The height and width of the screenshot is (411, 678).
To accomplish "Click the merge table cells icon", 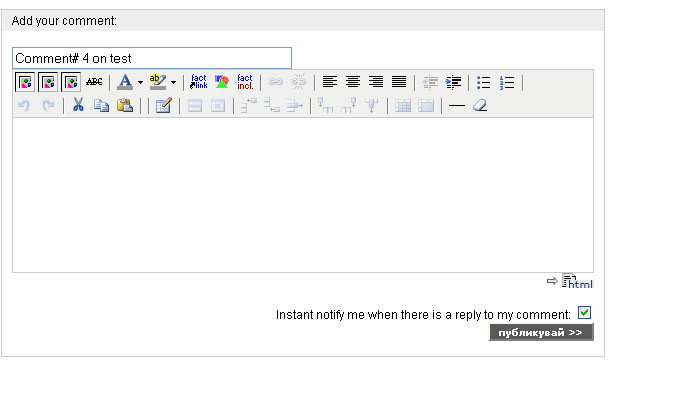I will pos(426,106).
